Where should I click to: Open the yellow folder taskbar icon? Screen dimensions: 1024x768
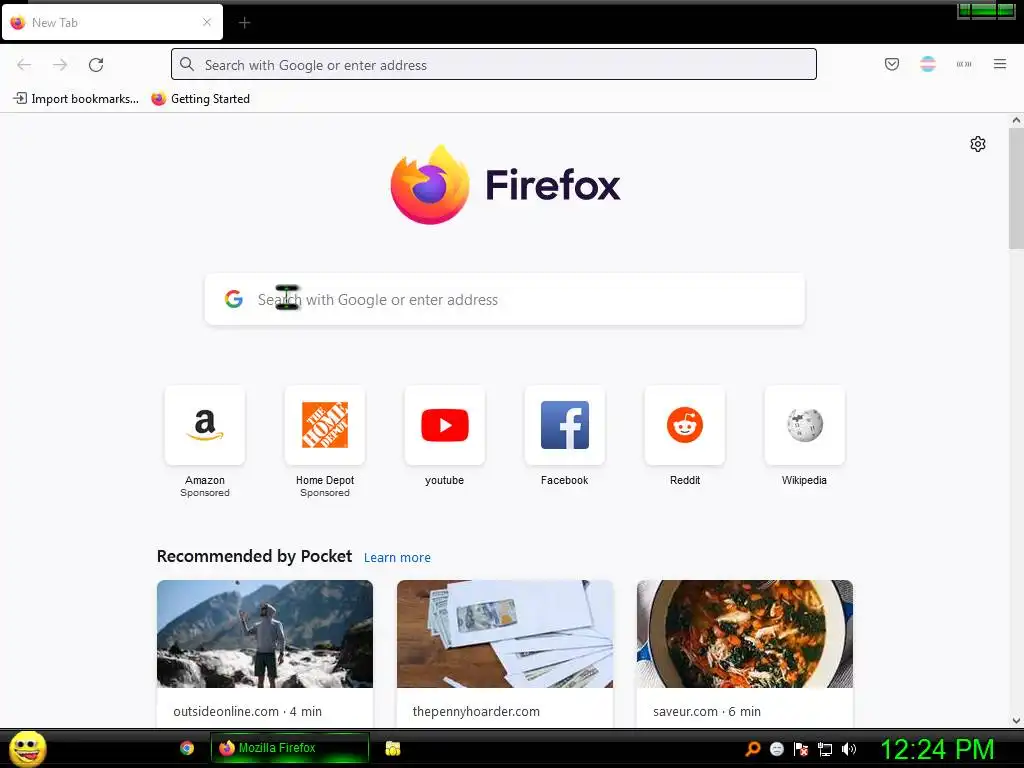392,748
